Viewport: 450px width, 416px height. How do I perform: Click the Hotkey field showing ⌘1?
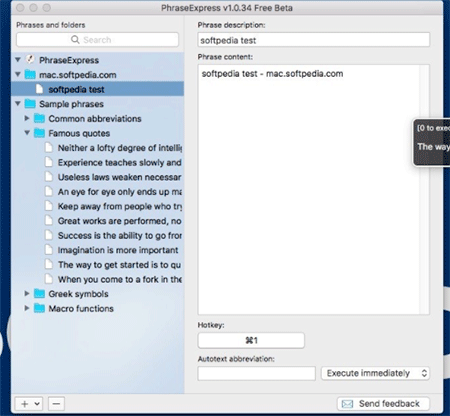(x=251, y=340)
